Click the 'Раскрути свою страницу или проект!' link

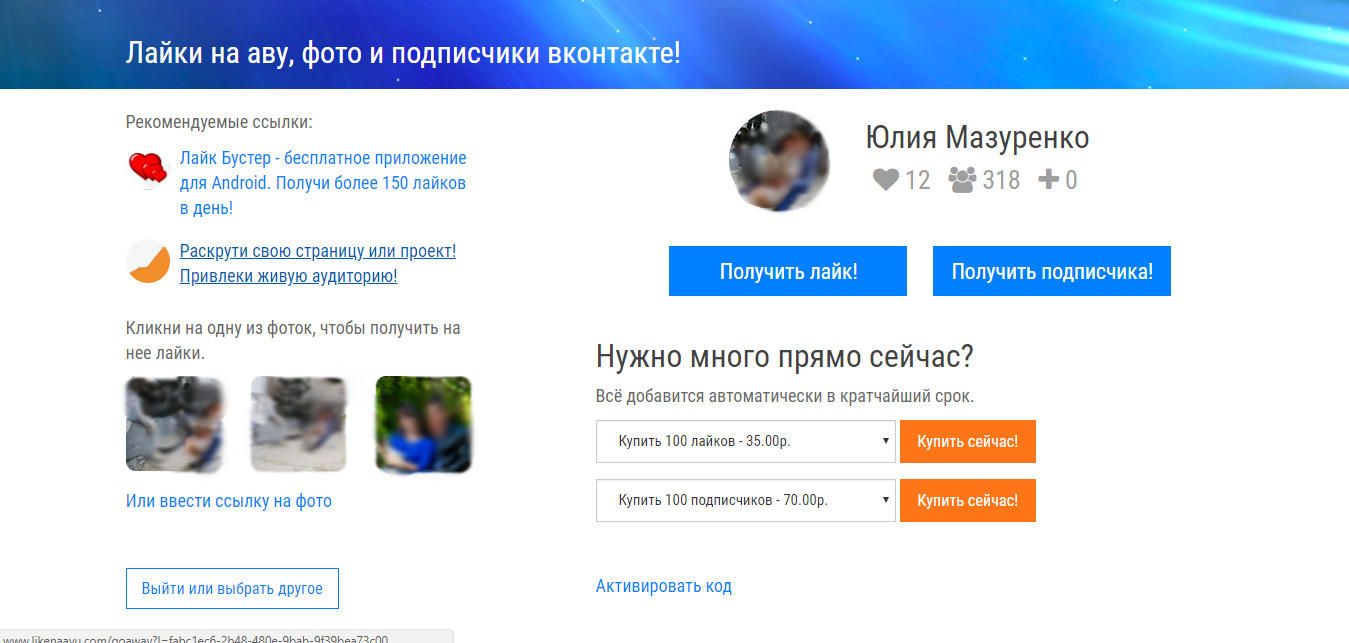click(317, 250)
